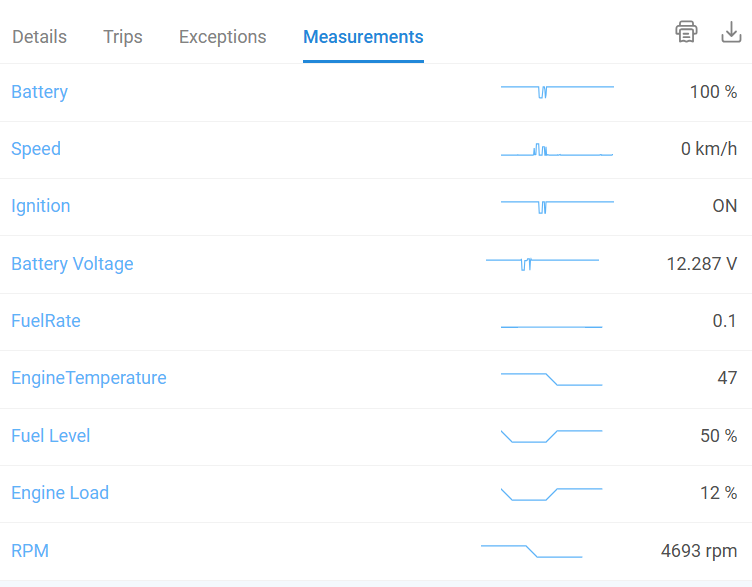Open the Battery measurement link
The image size is (752, 587).
[39, 92]
